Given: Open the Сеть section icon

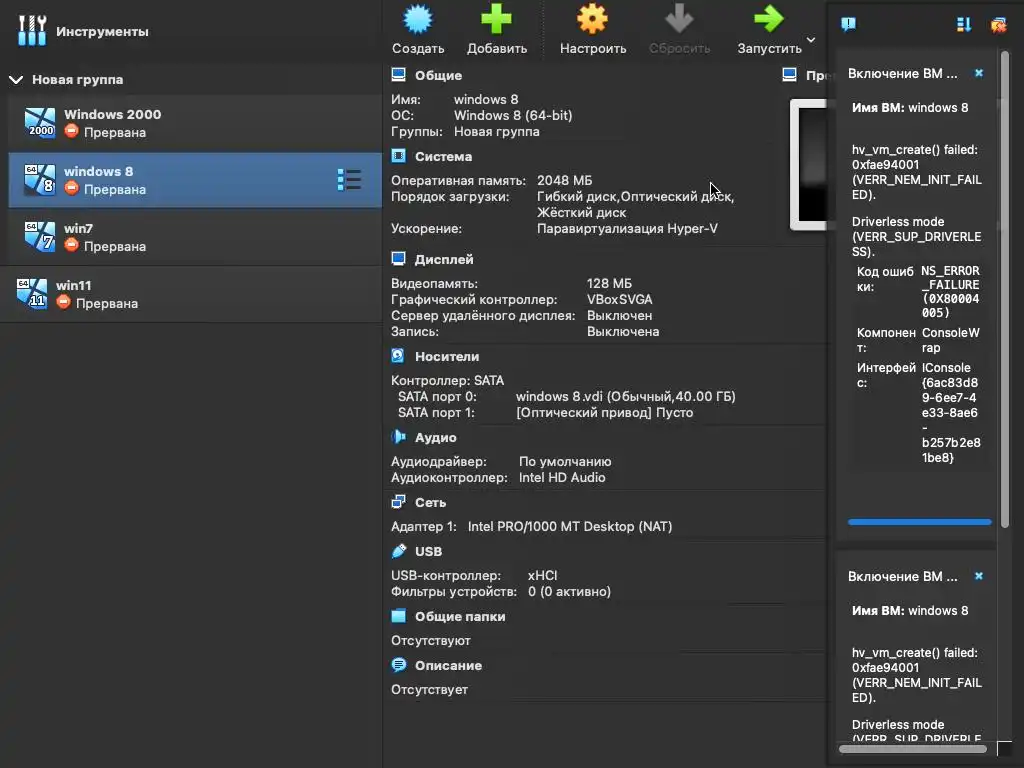Looking at the screenshot, I should coord(398,502).
